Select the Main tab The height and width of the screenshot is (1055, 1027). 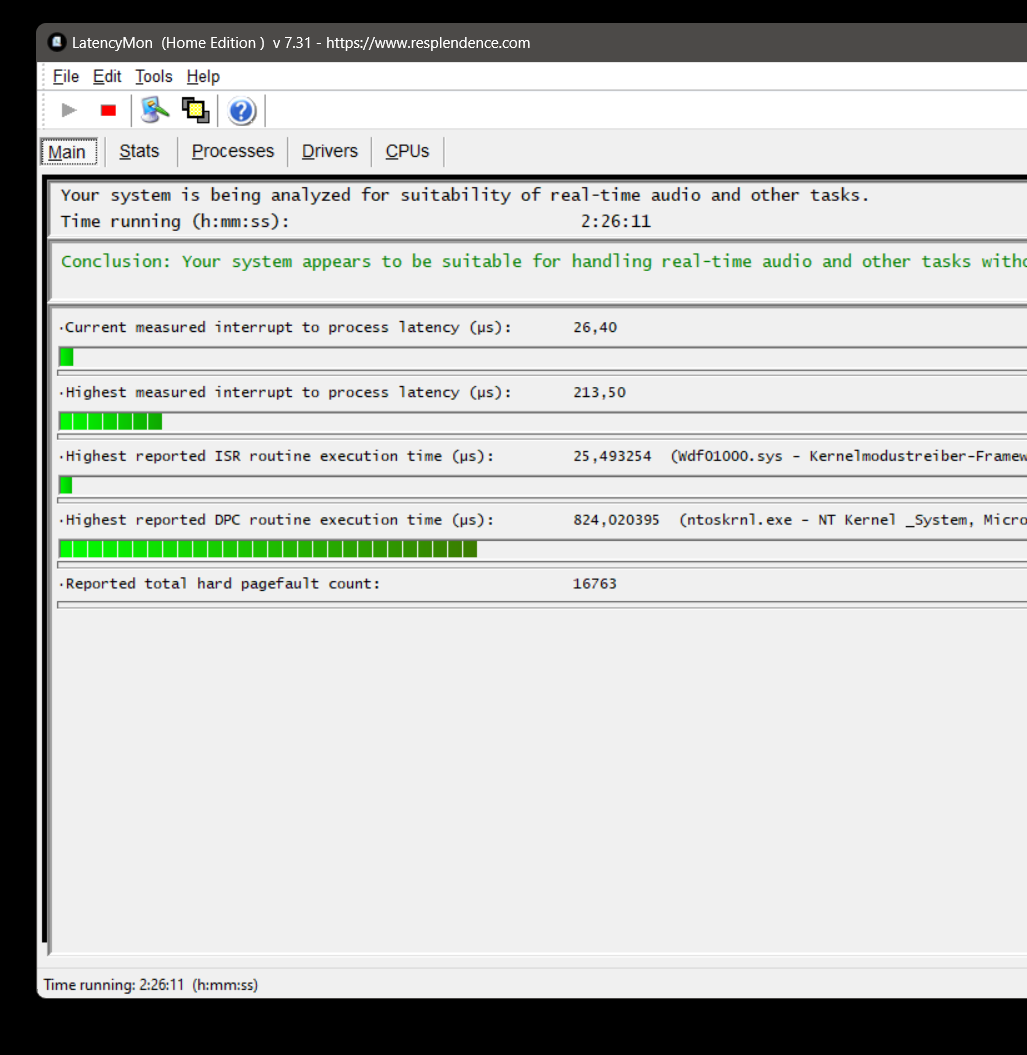click(69, 152)
